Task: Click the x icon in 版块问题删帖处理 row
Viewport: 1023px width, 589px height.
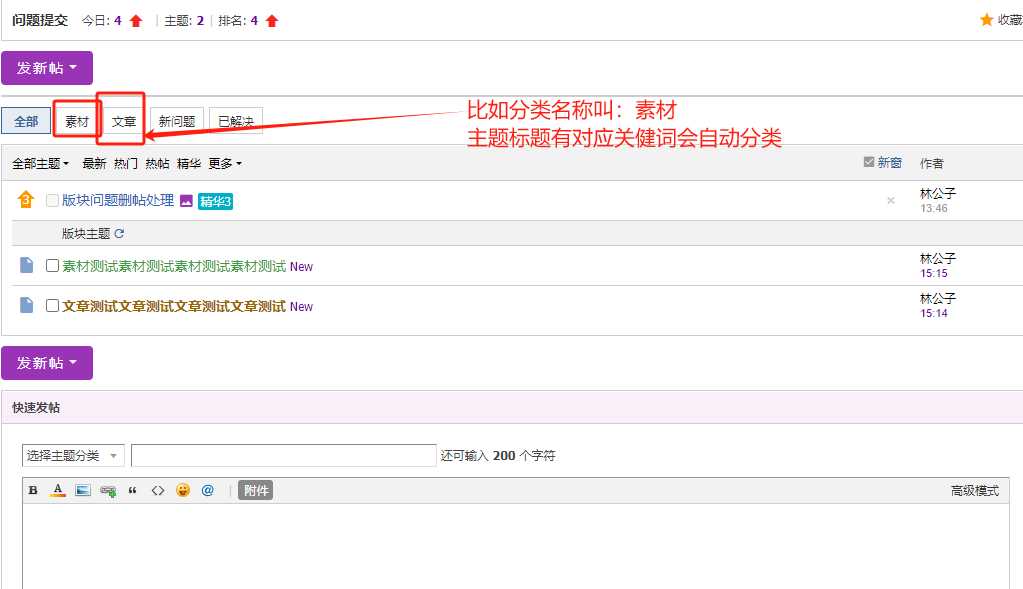Action: tap(891, 201)
